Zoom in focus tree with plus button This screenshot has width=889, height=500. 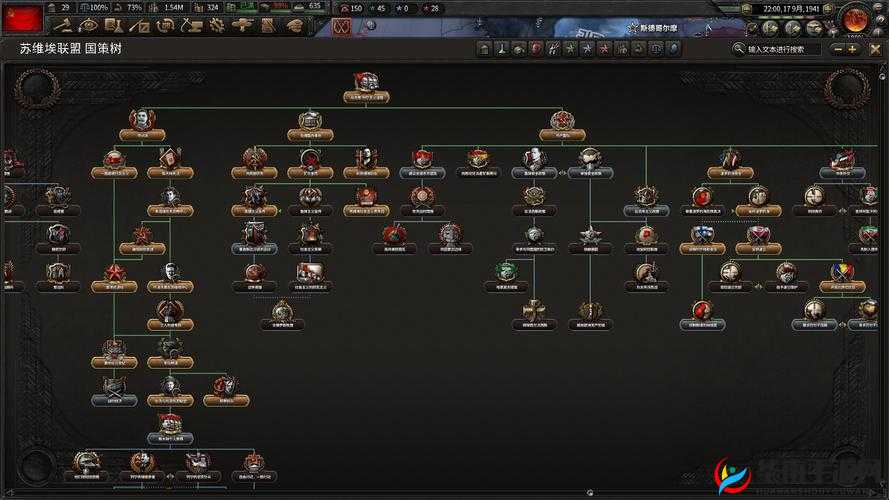851,48
